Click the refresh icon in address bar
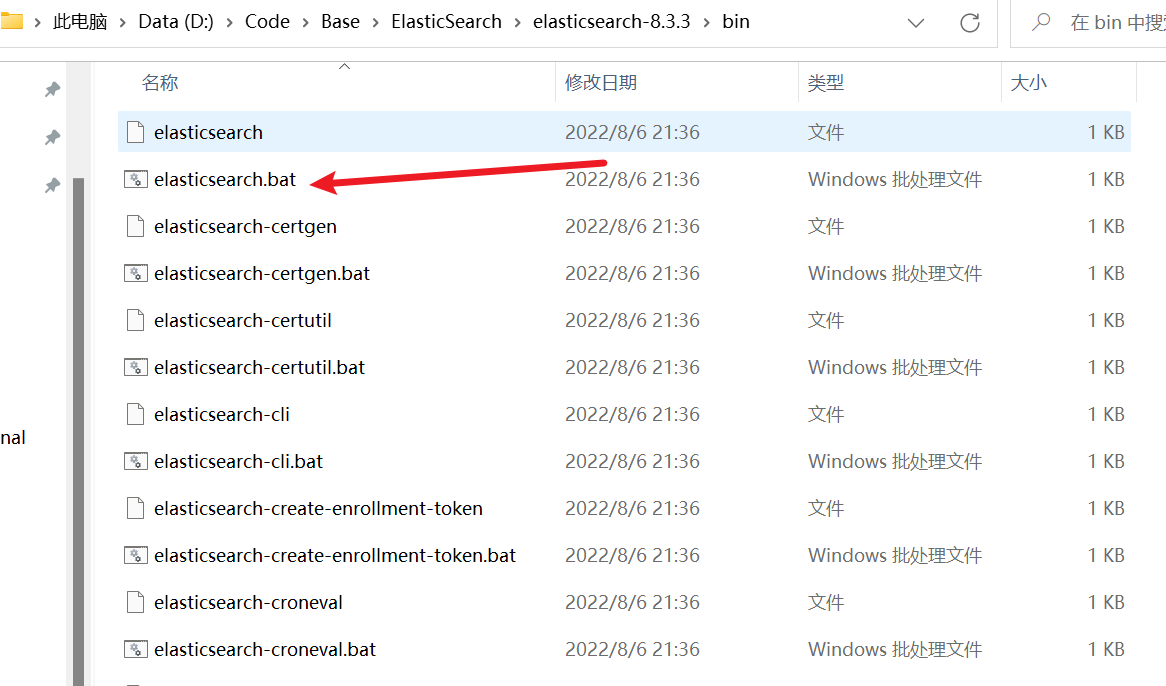1166x686 pixels. (970, 23)
